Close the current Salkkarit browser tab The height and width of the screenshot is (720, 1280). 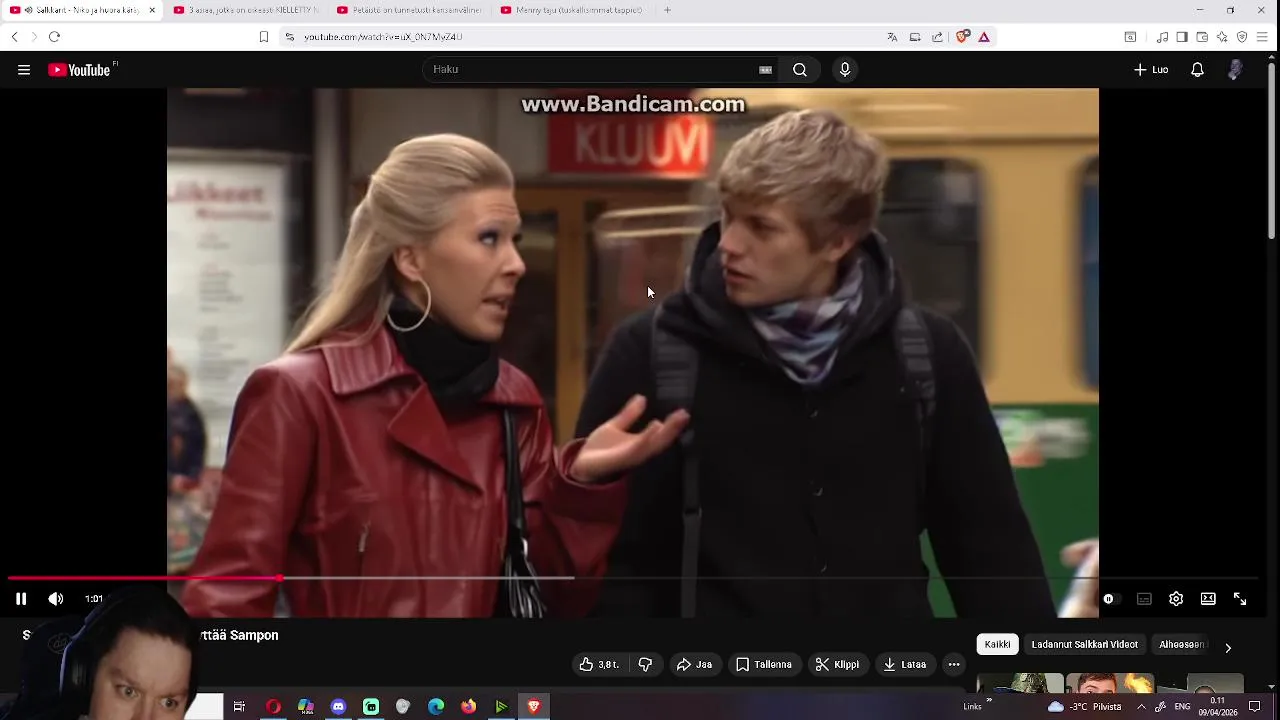(x=152, y=10)
